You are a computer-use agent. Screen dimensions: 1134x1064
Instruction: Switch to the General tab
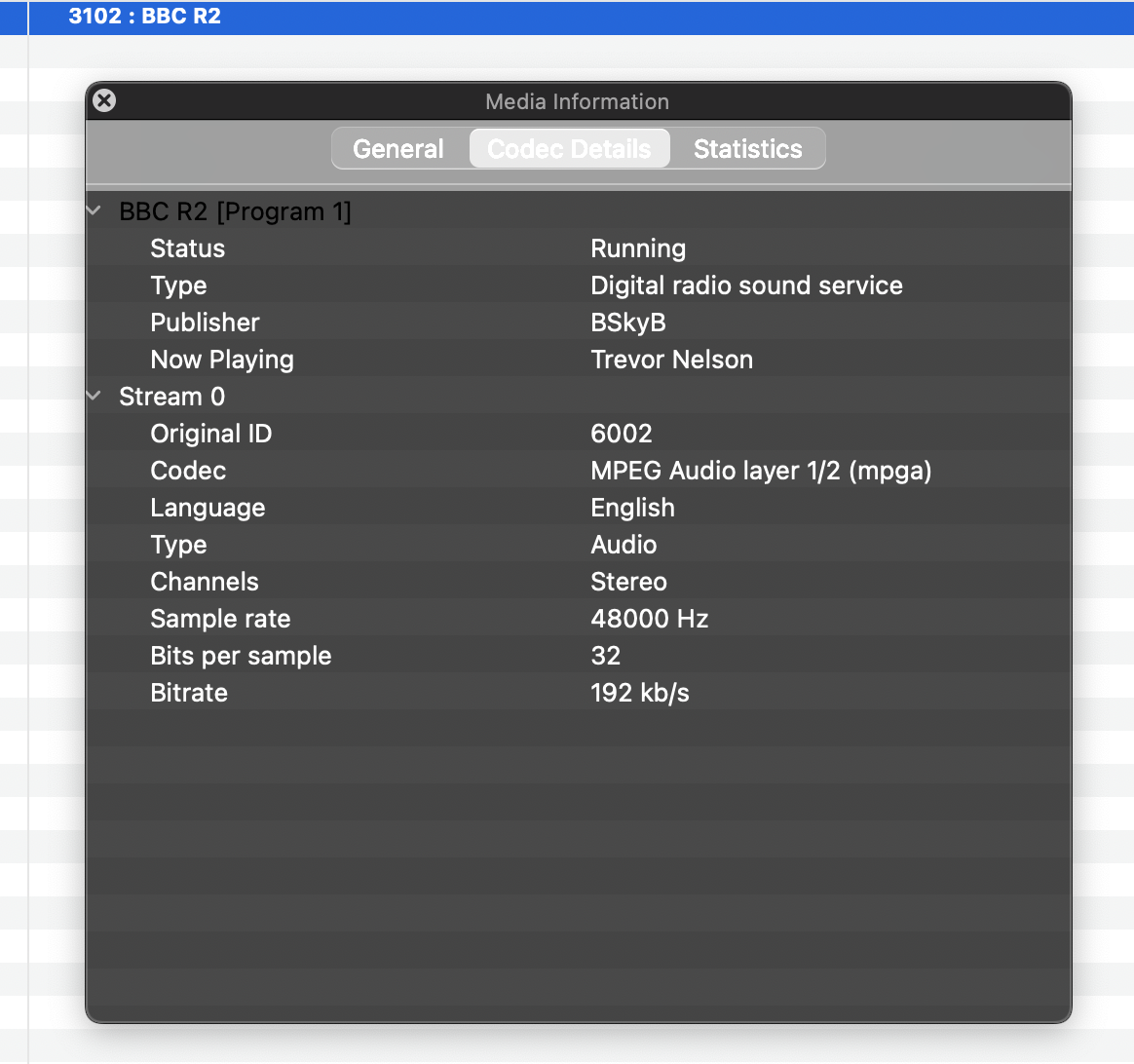pos(398,149)
